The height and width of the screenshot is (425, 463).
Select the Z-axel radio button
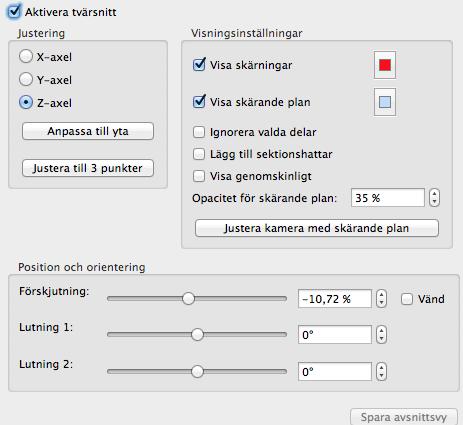(x=26, y=102)
